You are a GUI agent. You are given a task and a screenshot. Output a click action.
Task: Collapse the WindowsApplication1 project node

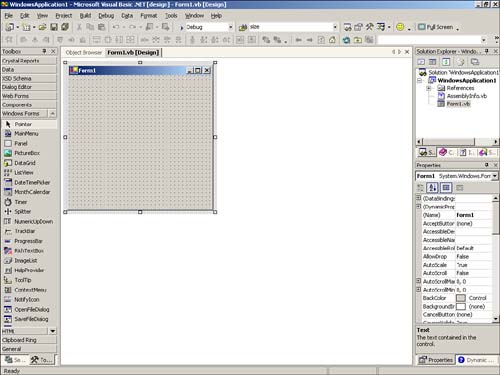point(420,81)
